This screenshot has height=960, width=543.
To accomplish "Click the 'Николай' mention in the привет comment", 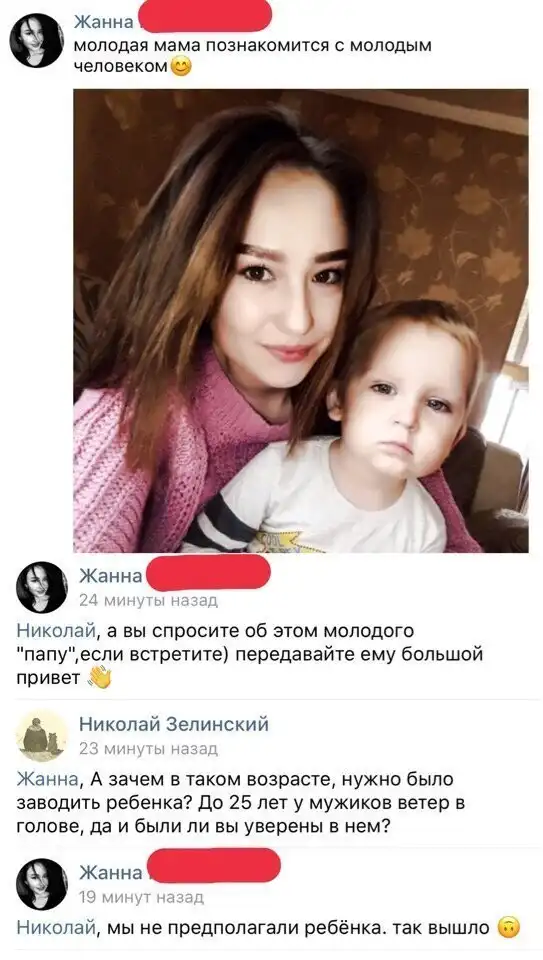I will pyautogui.click(x=56, y=630).
